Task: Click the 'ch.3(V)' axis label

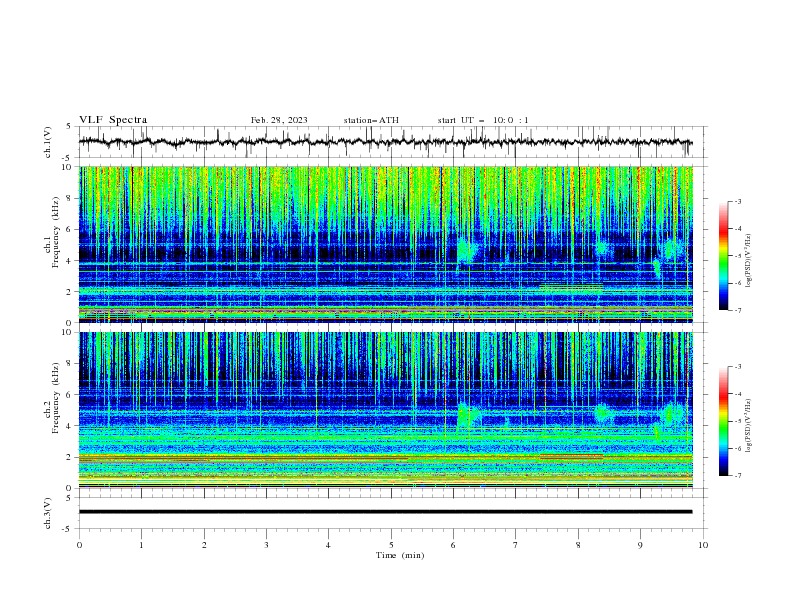Action: click(x=48, y=513)
